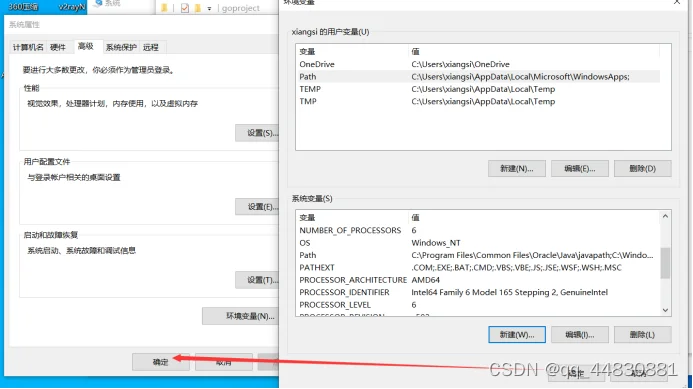The height and width of the screenshot is (389, 693).
Task: Open quick access toolbar dropdown arrow in Explorer
Action: pyautogui.click(x=209, y=8)
